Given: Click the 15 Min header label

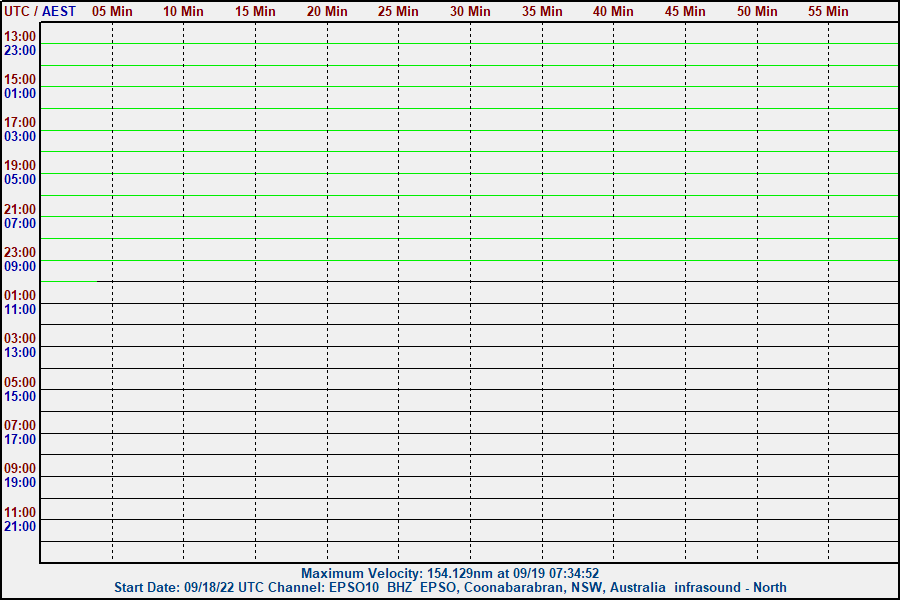Looking at the screenshot, I should click(x=255, y=11).
